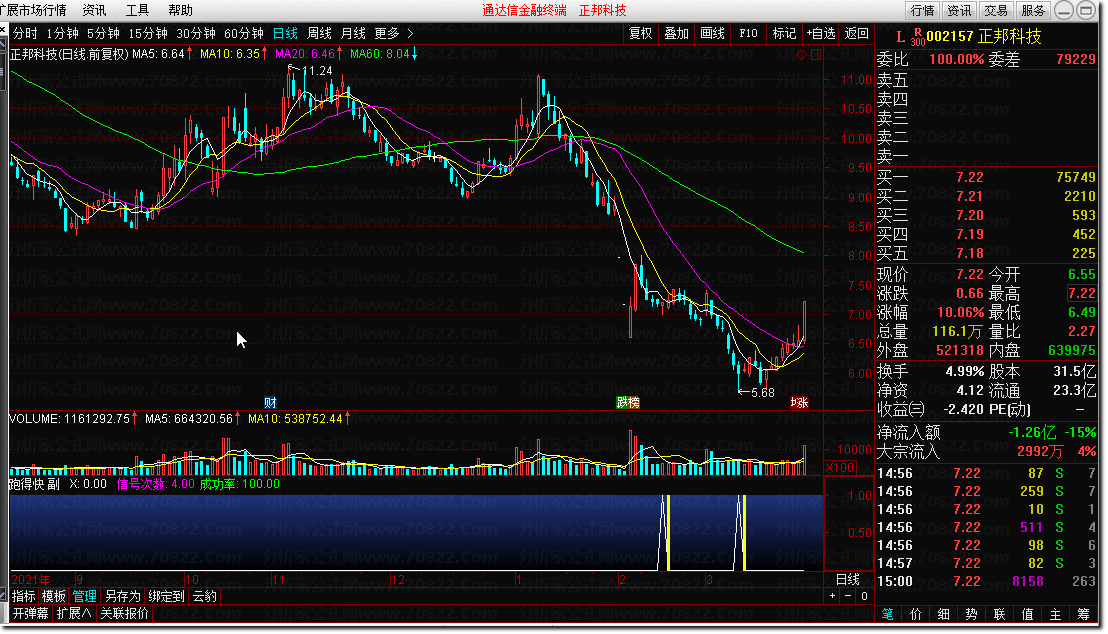Select the 5分钟 period

click(x=103, y=33)
